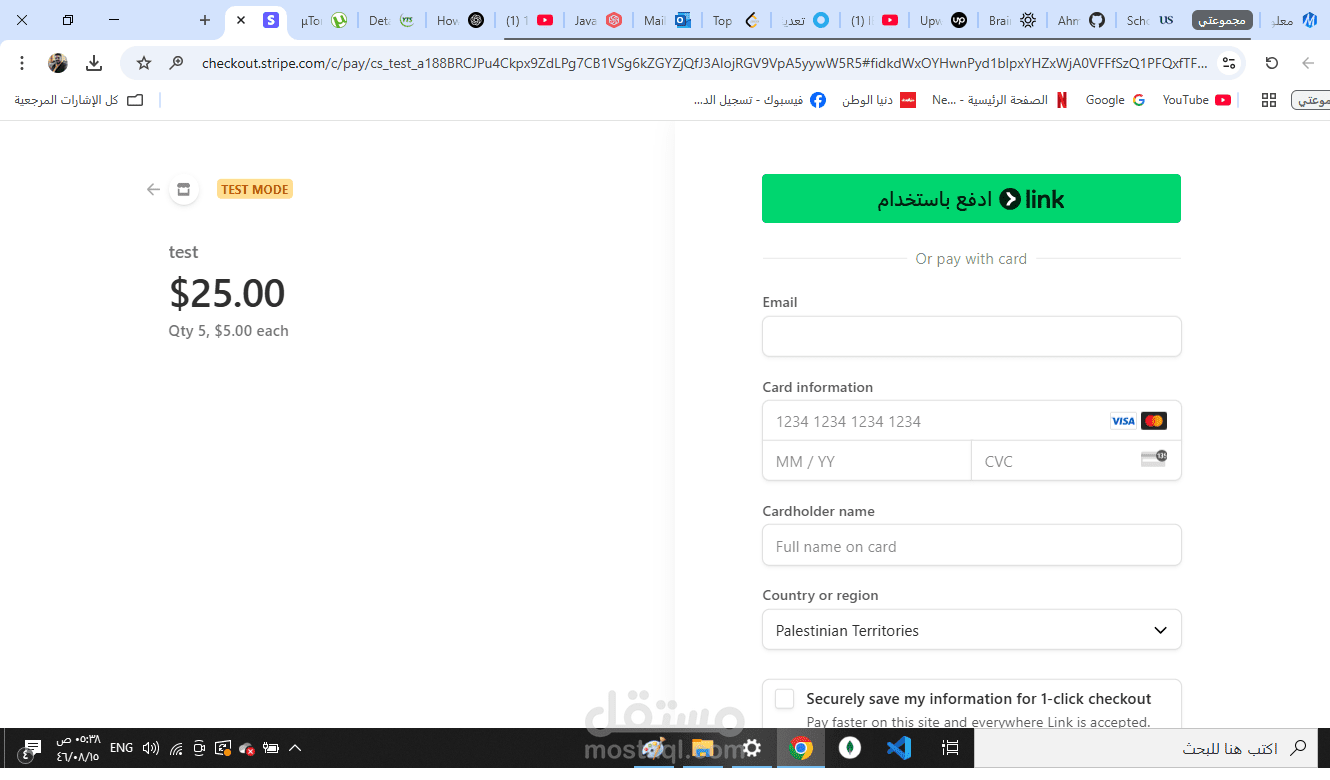Open the MongoDB Compass taskbar icon

pos(850,748)
